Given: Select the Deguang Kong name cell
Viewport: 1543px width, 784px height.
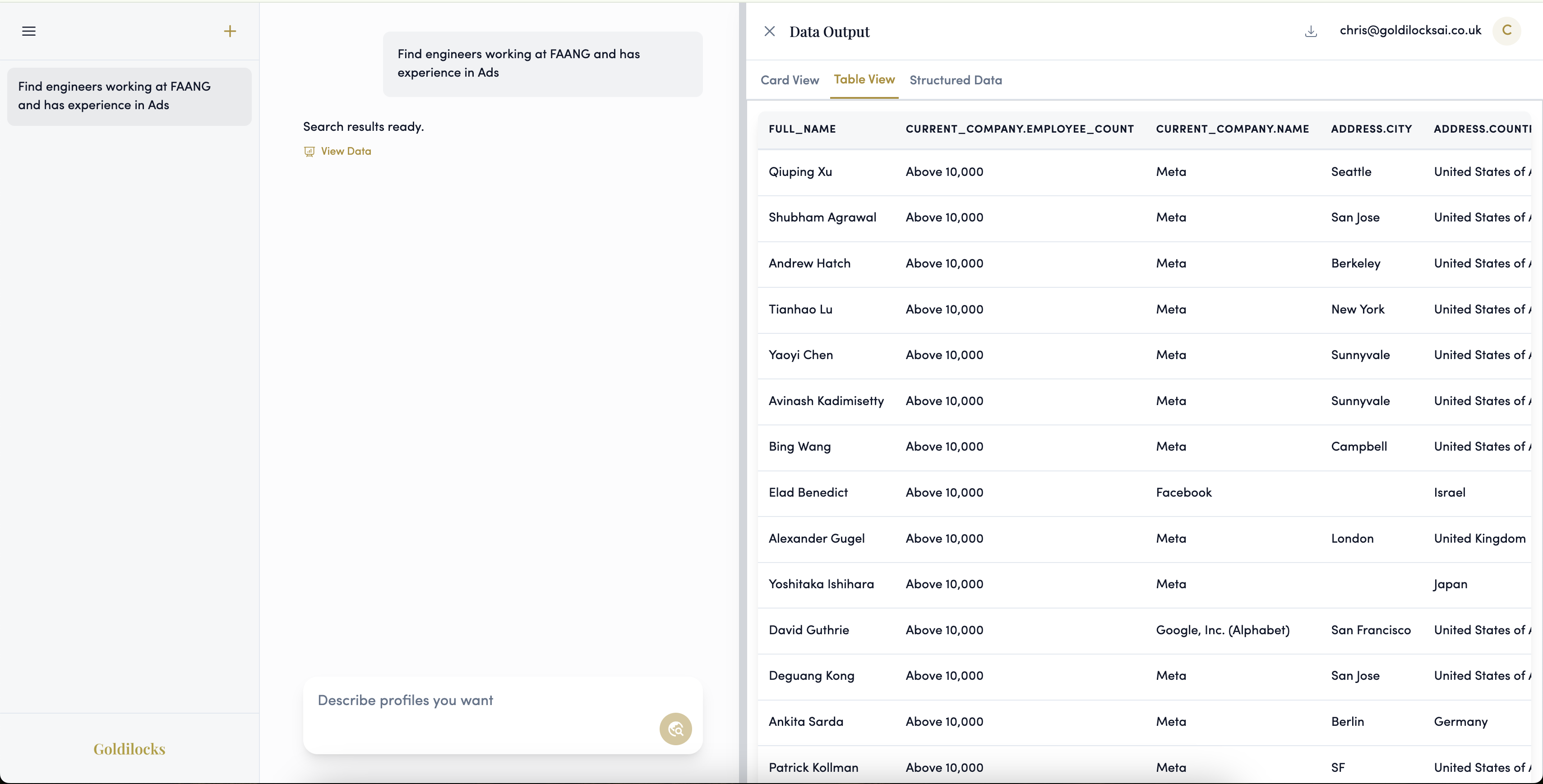Looking at the screenshot, I should click(x=811, y=676).
